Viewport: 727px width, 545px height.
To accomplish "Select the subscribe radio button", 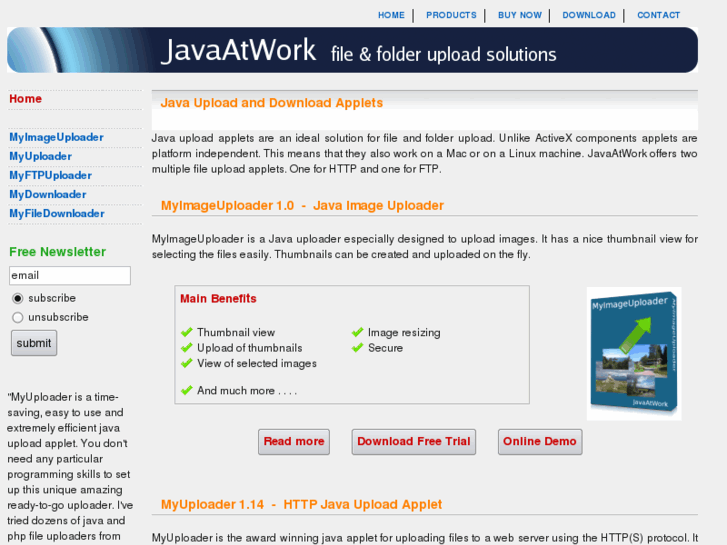I will (x=18, y=298).
